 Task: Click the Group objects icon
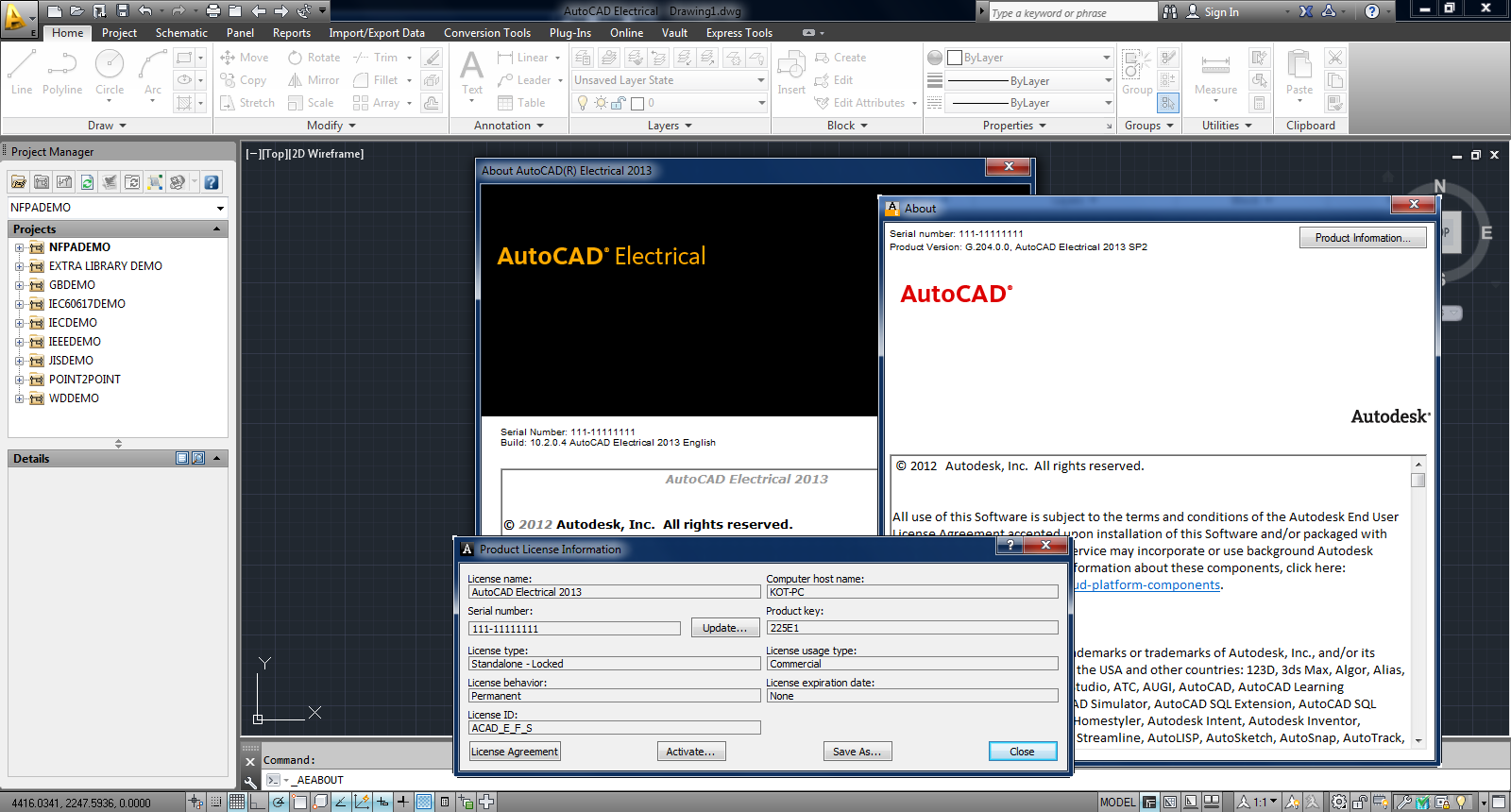(1137, 74)
